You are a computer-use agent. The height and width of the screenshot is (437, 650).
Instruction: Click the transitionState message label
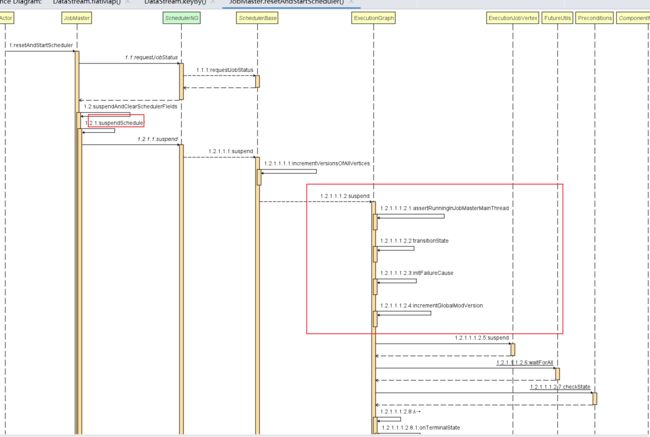(414, 240)
